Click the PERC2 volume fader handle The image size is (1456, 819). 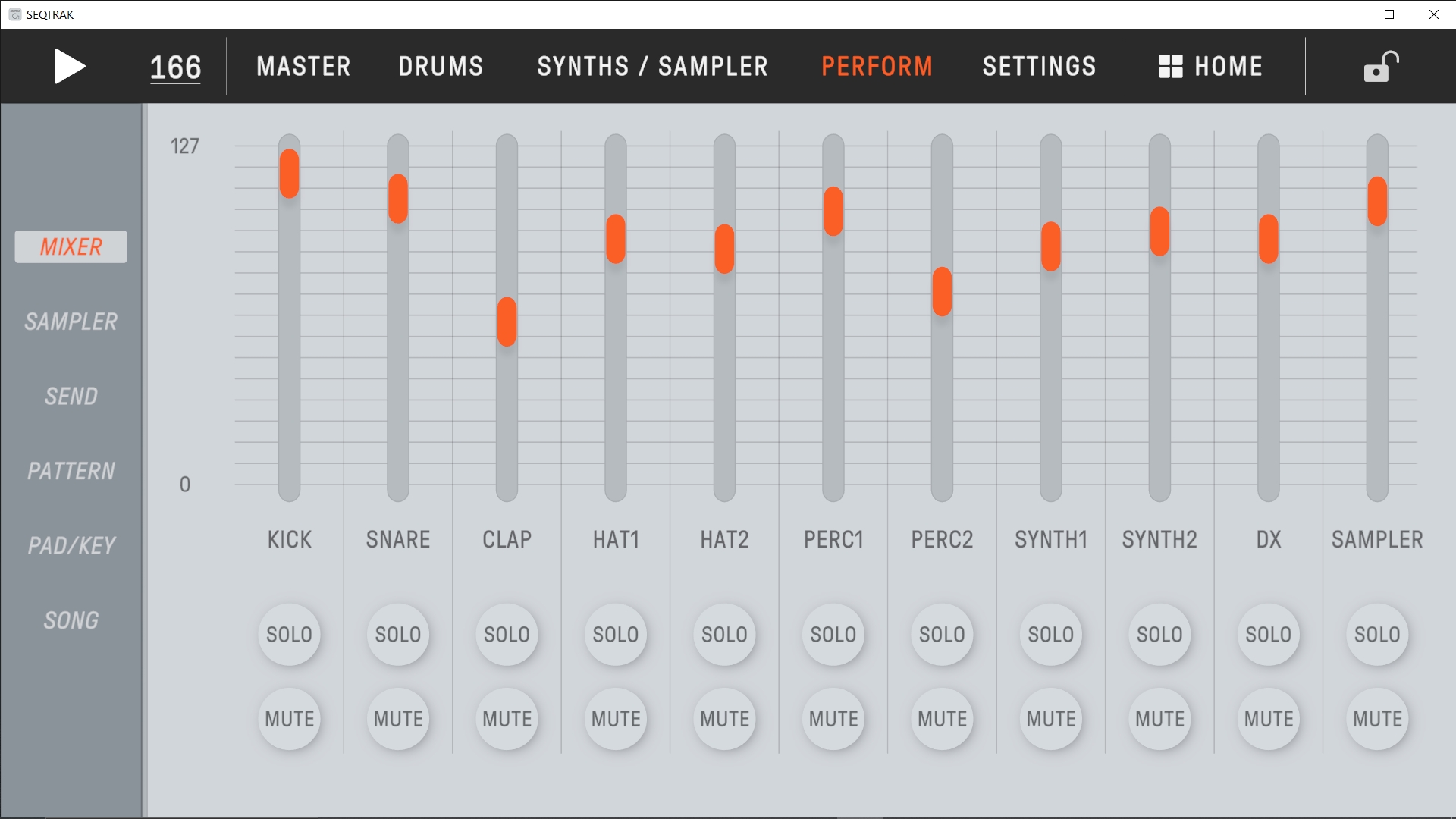click(942, 292)
